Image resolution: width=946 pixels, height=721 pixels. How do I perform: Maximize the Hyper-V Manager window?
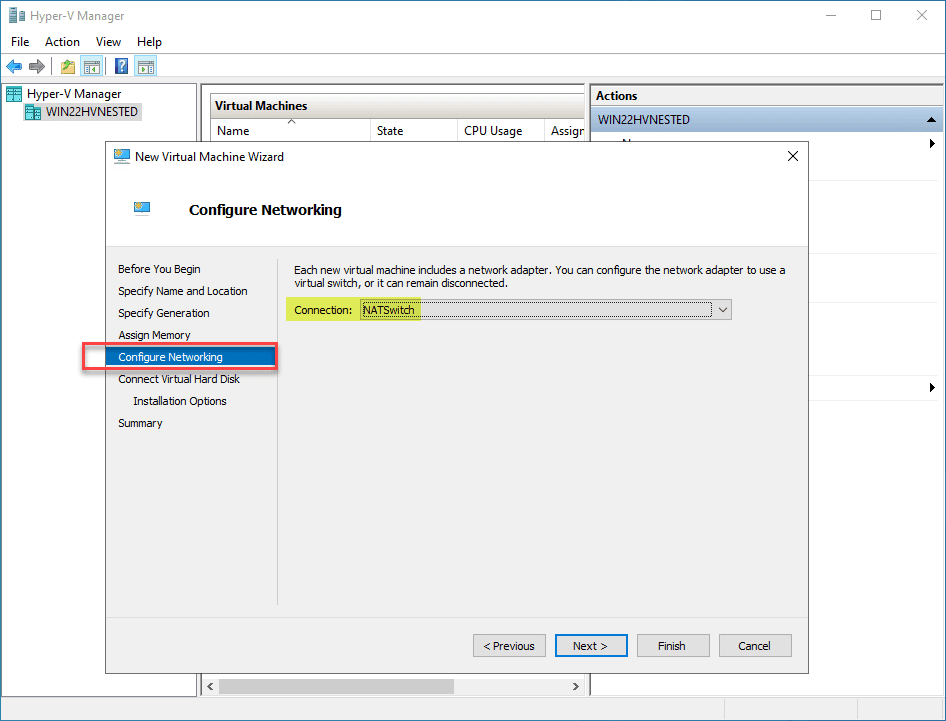point(876,15)
